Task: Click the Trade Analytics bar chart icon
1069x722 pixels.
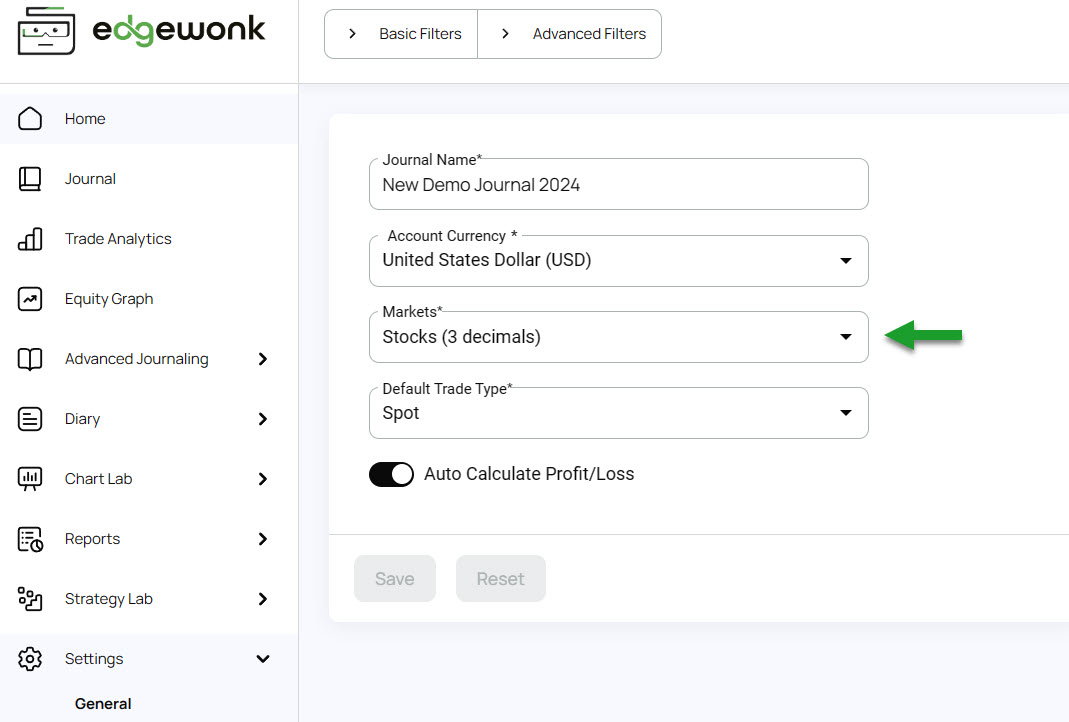Action: point(30,239)
